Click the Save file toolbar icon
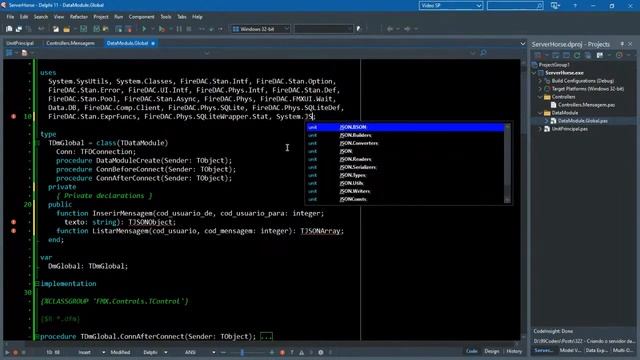 click(x=83, y=29)
